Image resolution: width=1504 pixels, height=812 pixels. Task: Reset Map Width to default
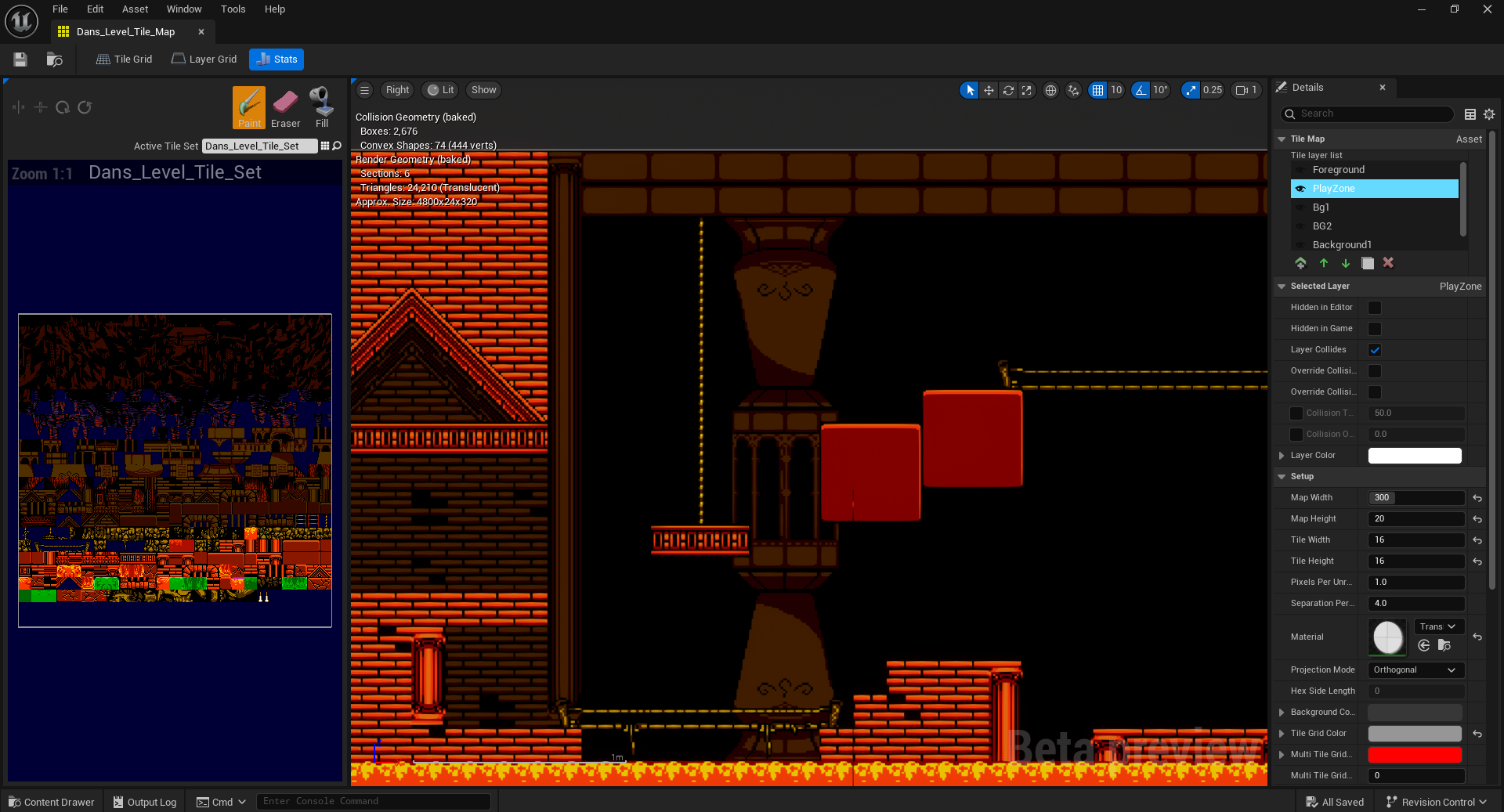point(1477,498)
